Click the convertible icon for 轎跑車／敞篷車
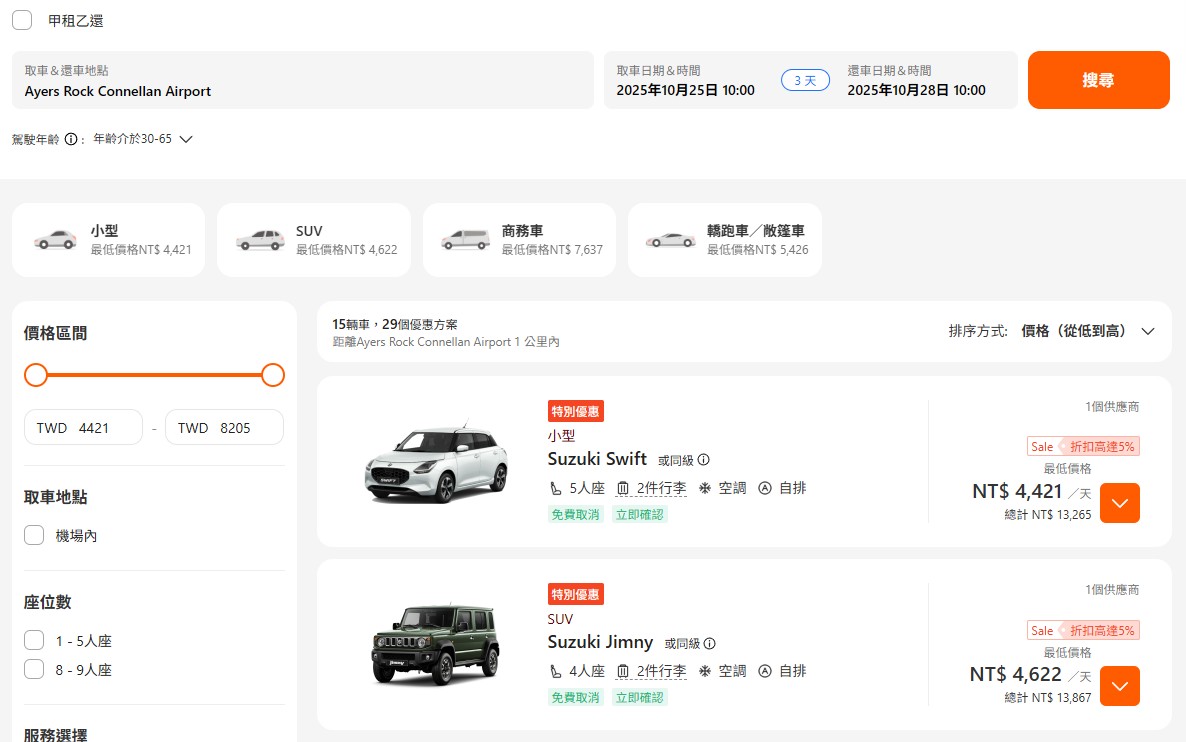1186x742 pixels. point(670,240)
